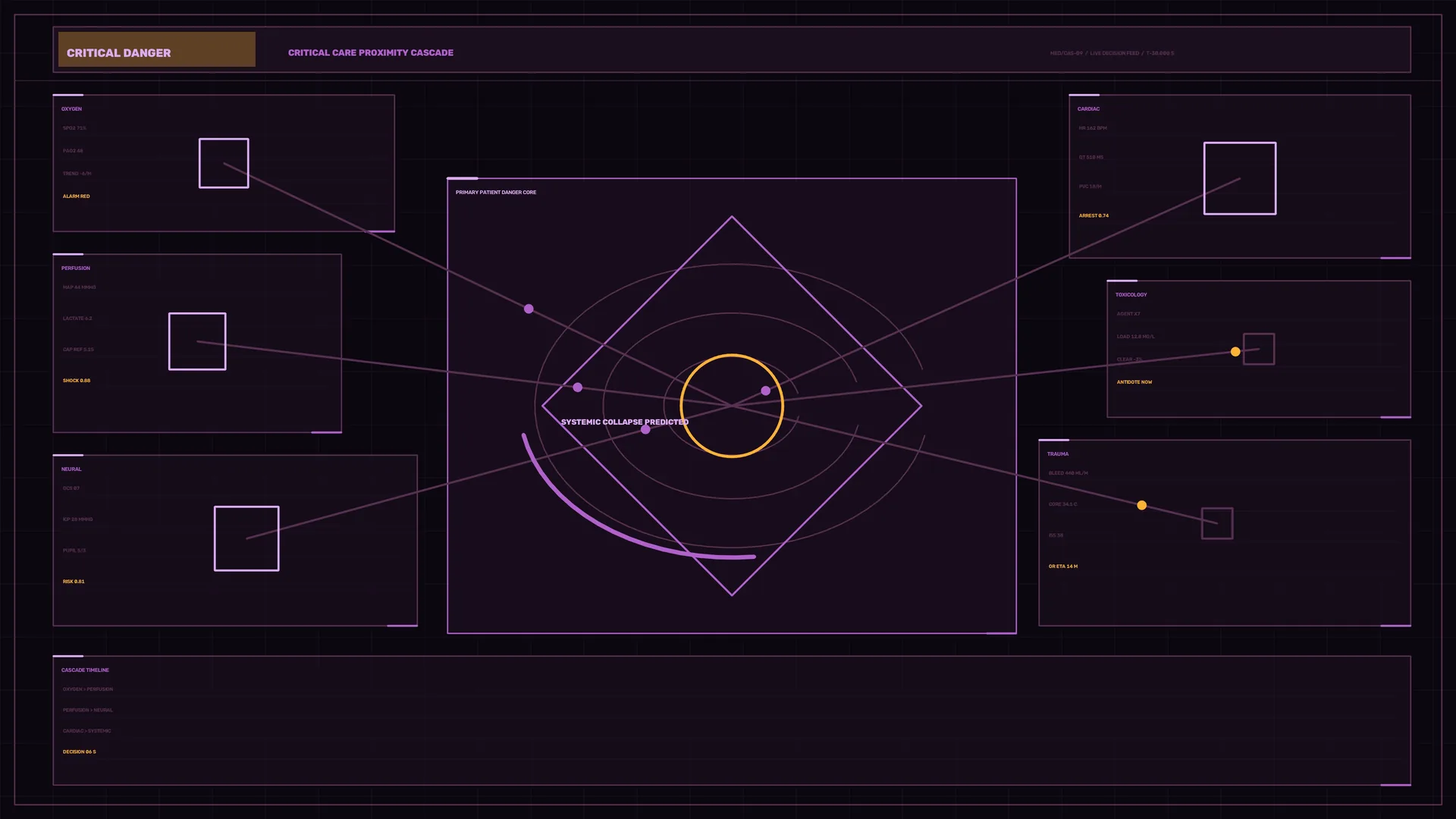Select the Cardiac panel square node

pos(1240,178)
